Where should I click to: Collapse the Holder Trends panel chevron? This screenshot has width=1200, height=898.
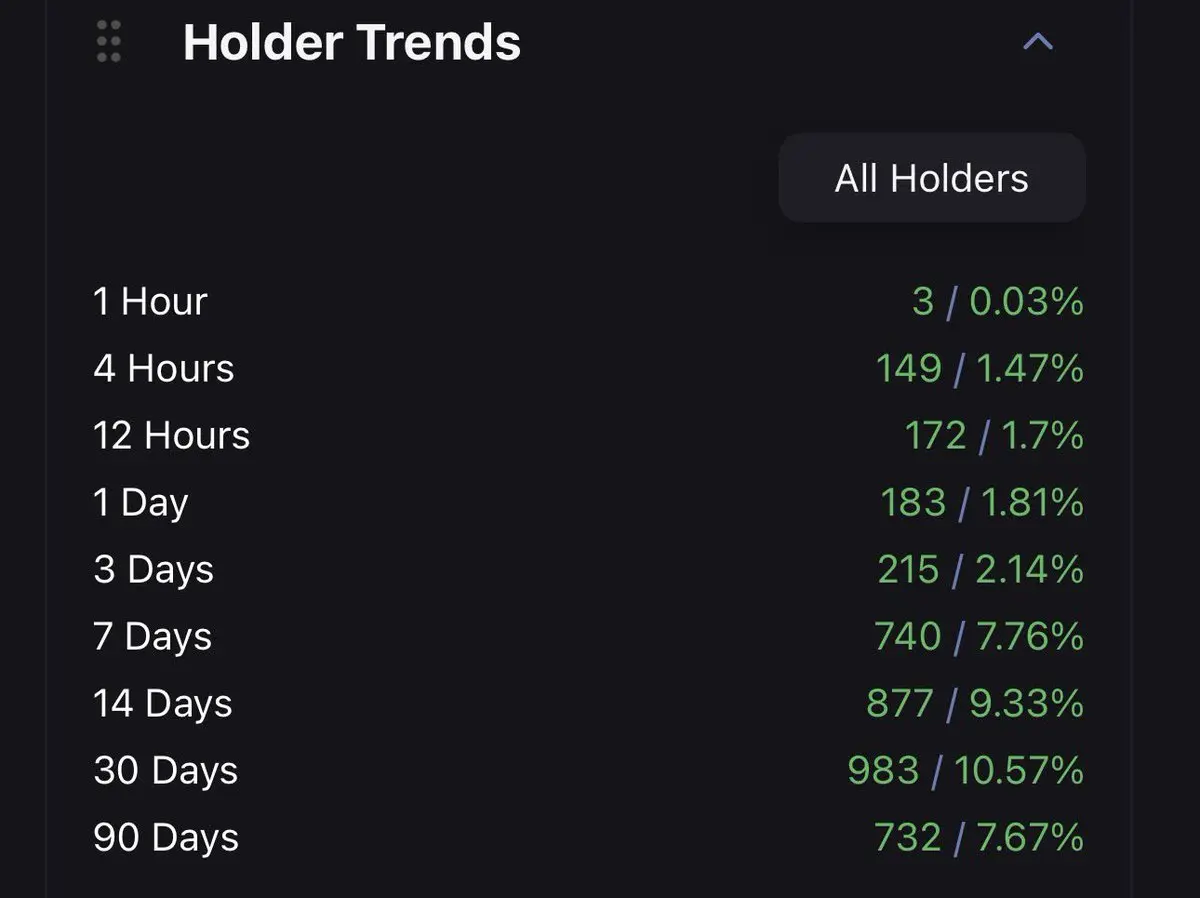click(1038, 42)
